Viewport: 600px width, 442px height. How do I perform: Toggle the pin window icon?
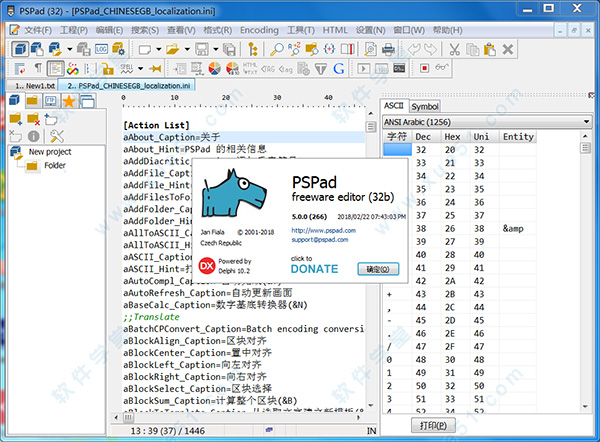155,69
